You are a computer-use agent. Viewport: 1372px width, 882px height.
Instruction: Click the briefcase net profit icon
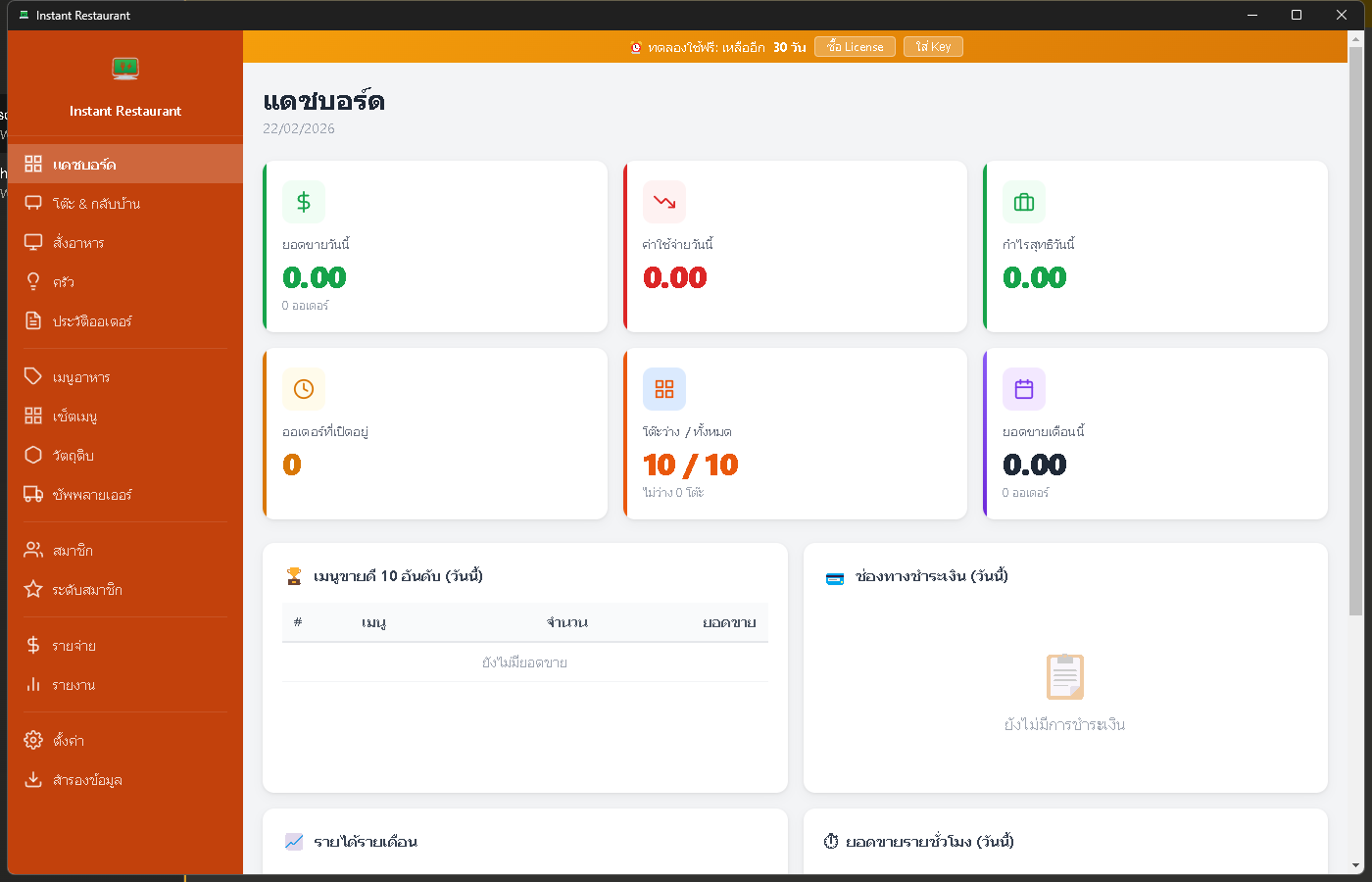[1024, 202]
